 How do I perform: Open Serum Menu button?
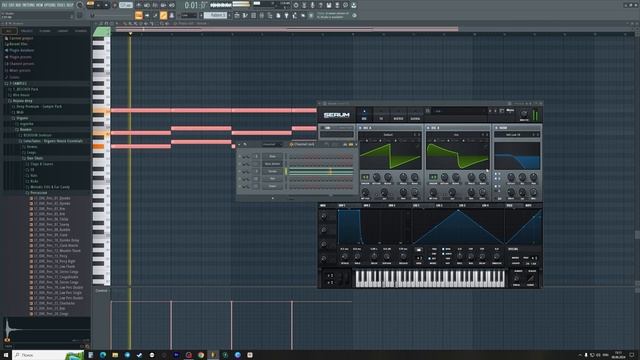510,110
